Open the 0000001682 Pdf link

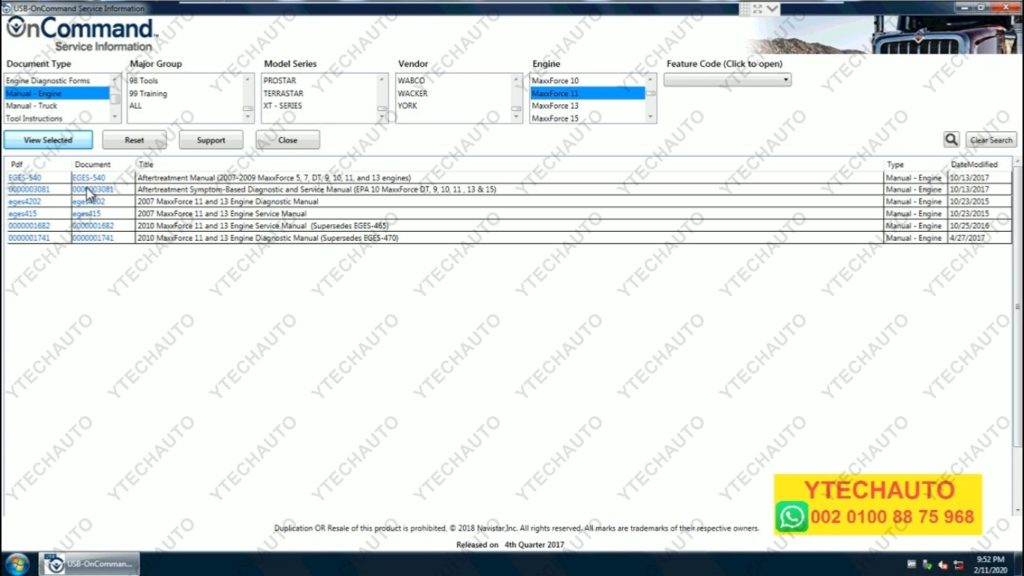(x=29, y=226)
